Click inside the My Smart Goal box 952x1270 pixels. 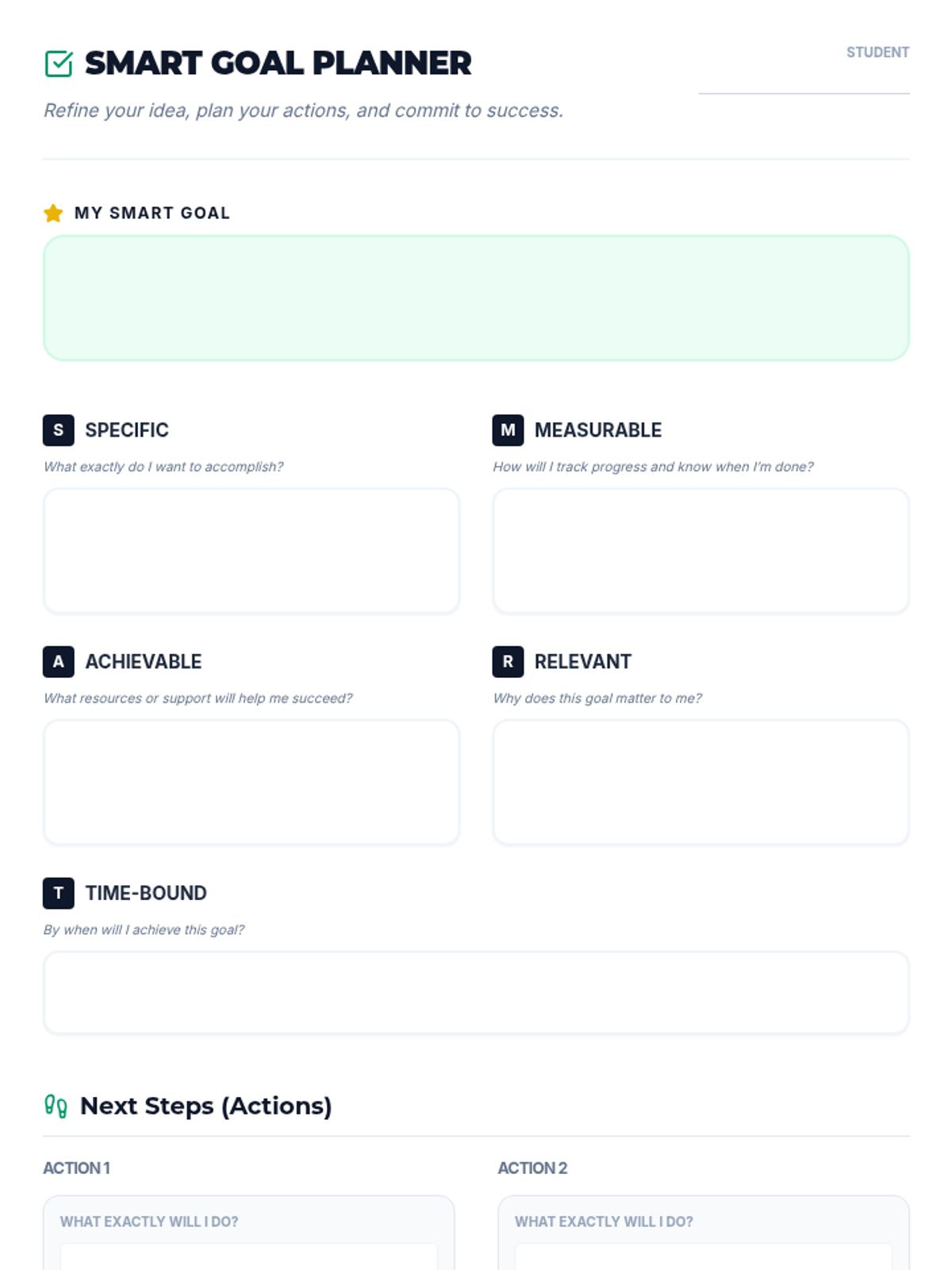click(x=476, y=298)
